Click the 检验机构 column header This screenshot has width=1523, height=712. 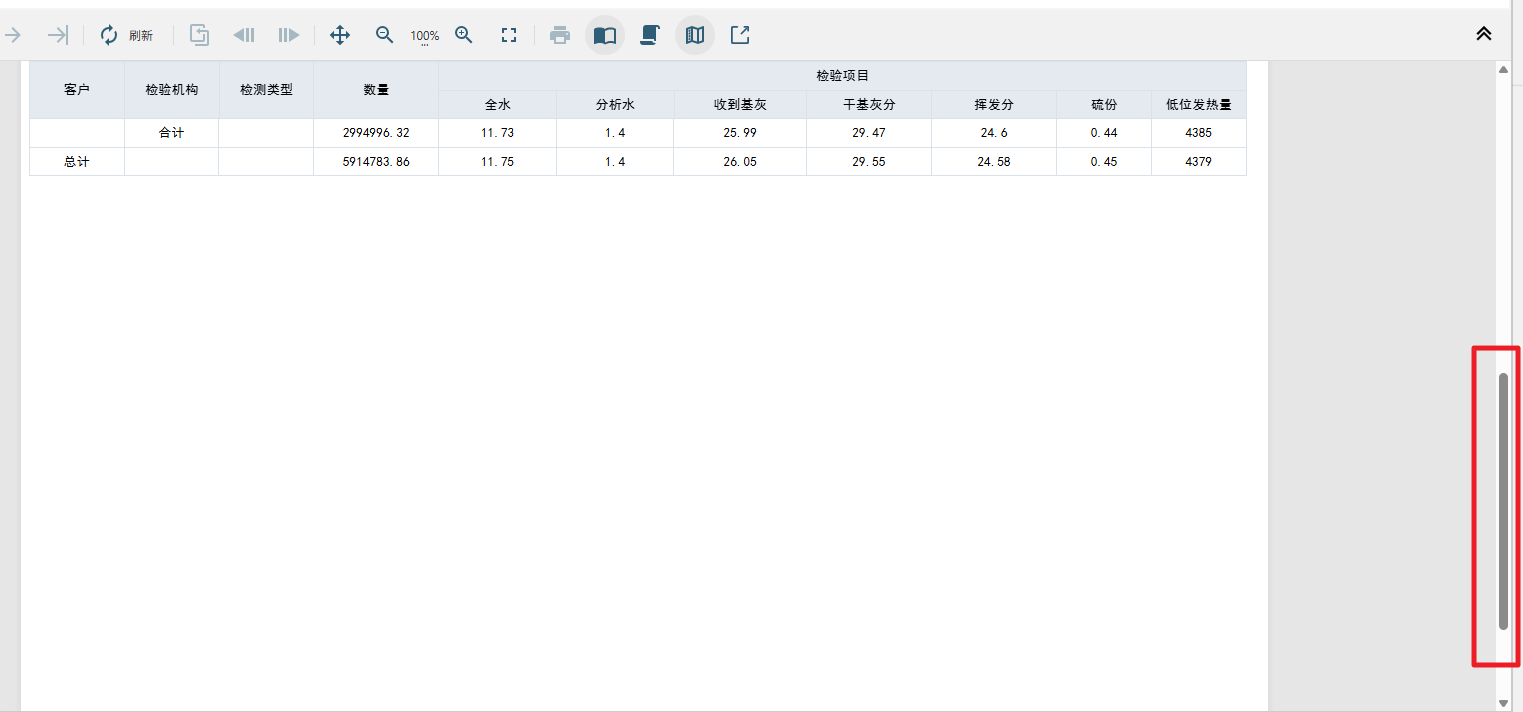[172, 90]
